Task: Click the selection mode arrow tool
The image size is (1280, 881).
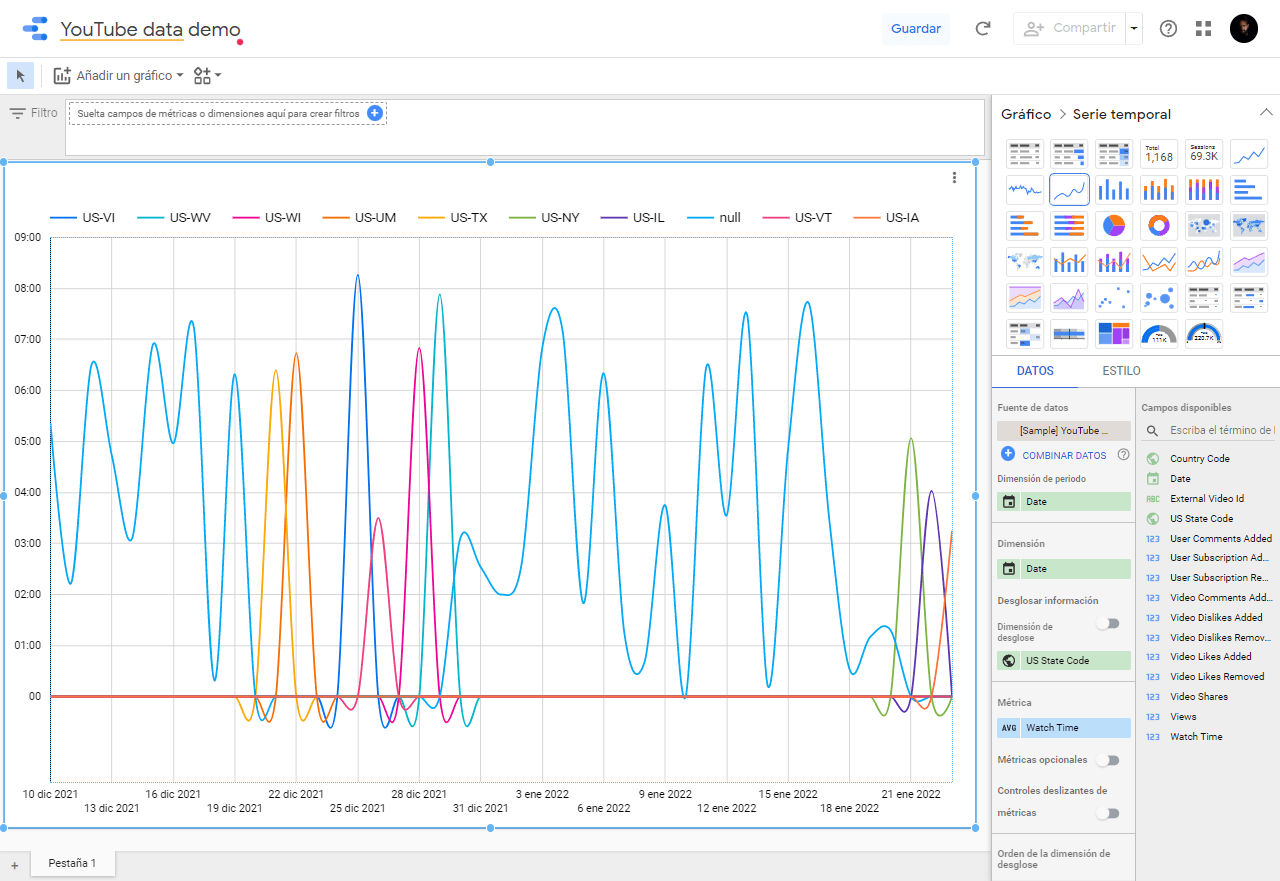Action: tap(20, 75)
